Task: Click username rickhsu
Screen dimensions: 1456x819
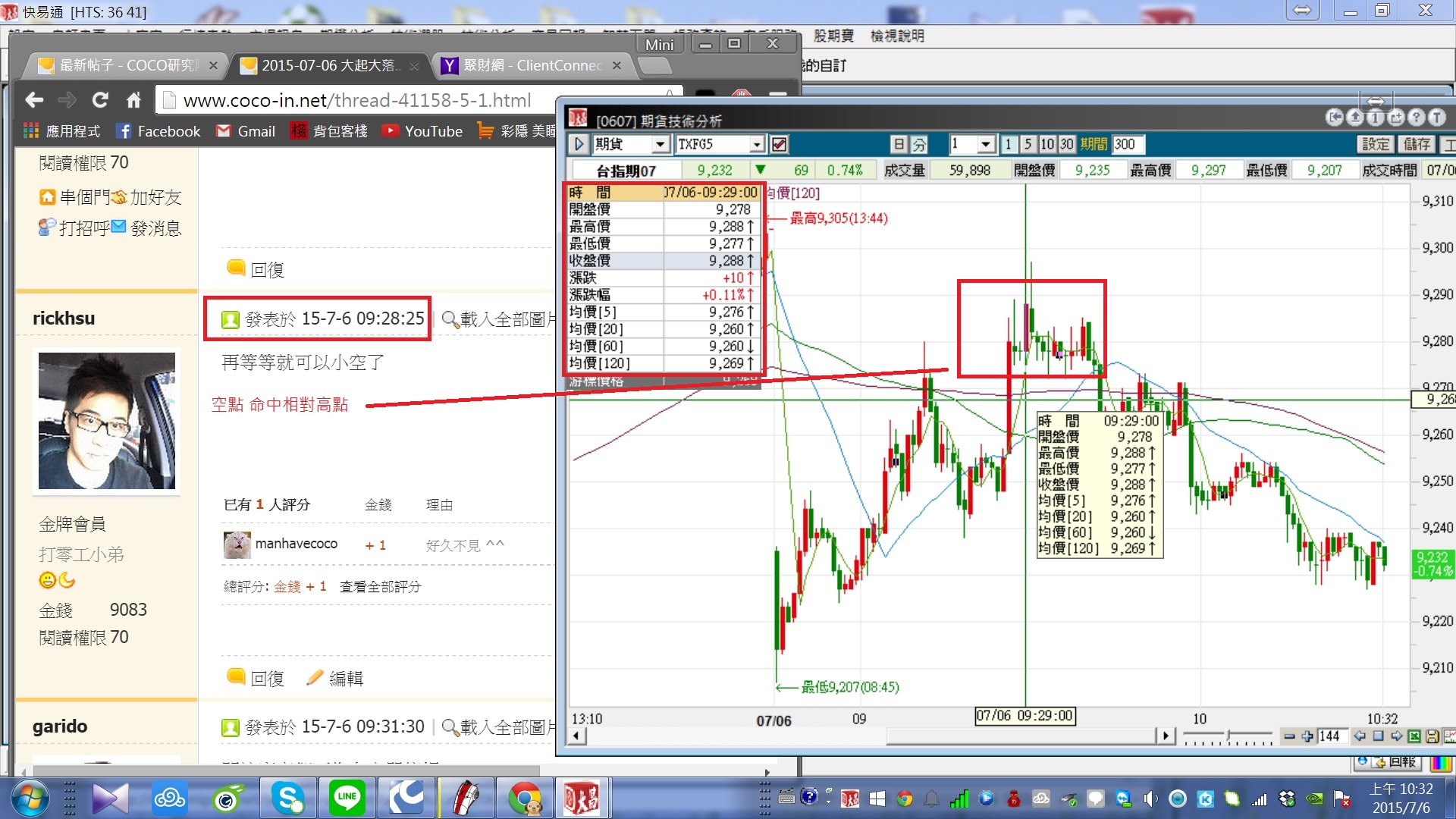Action: point(64,318)
